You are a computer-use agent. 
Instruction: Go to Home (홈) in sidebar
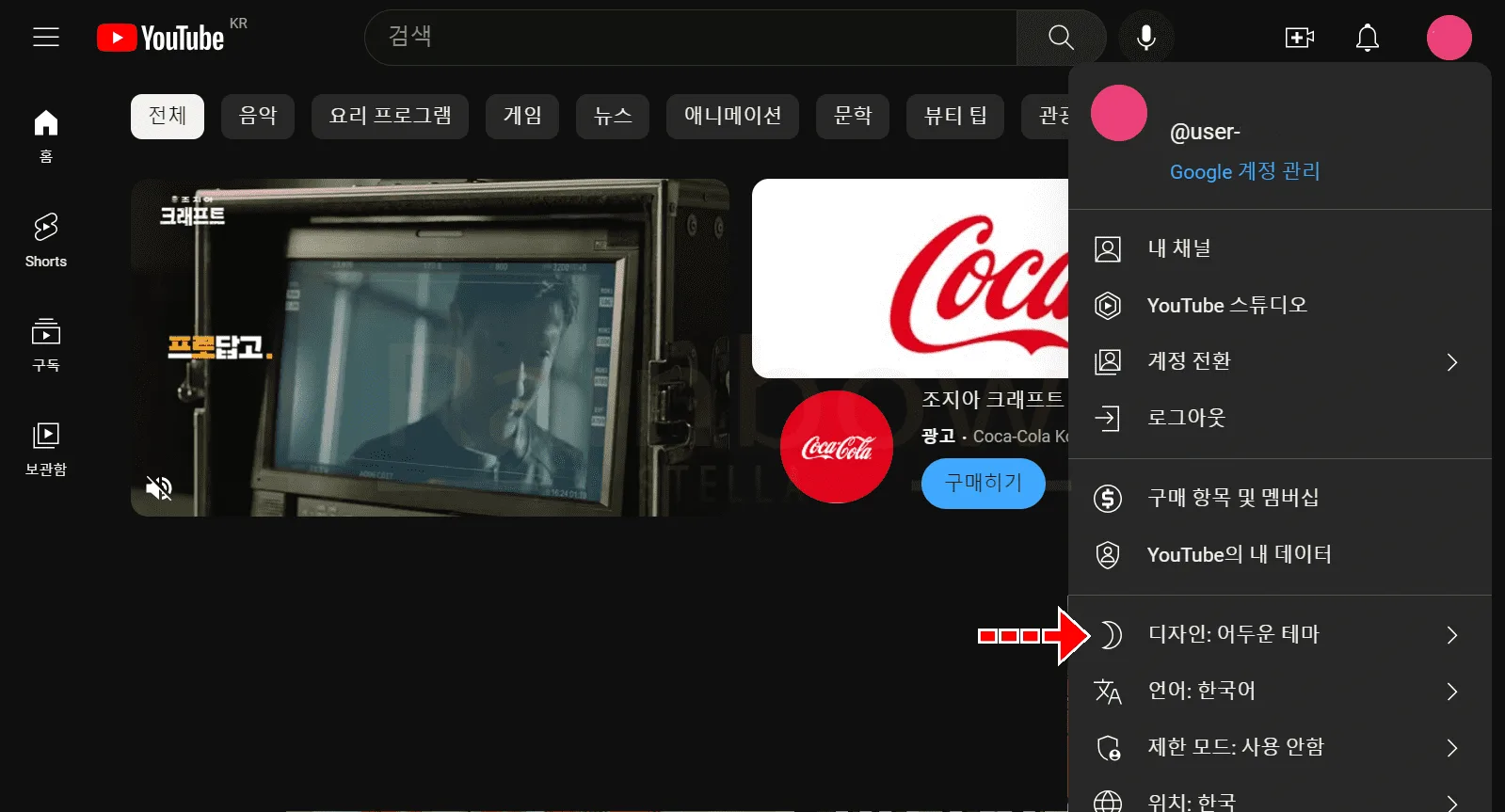(46, 135)
